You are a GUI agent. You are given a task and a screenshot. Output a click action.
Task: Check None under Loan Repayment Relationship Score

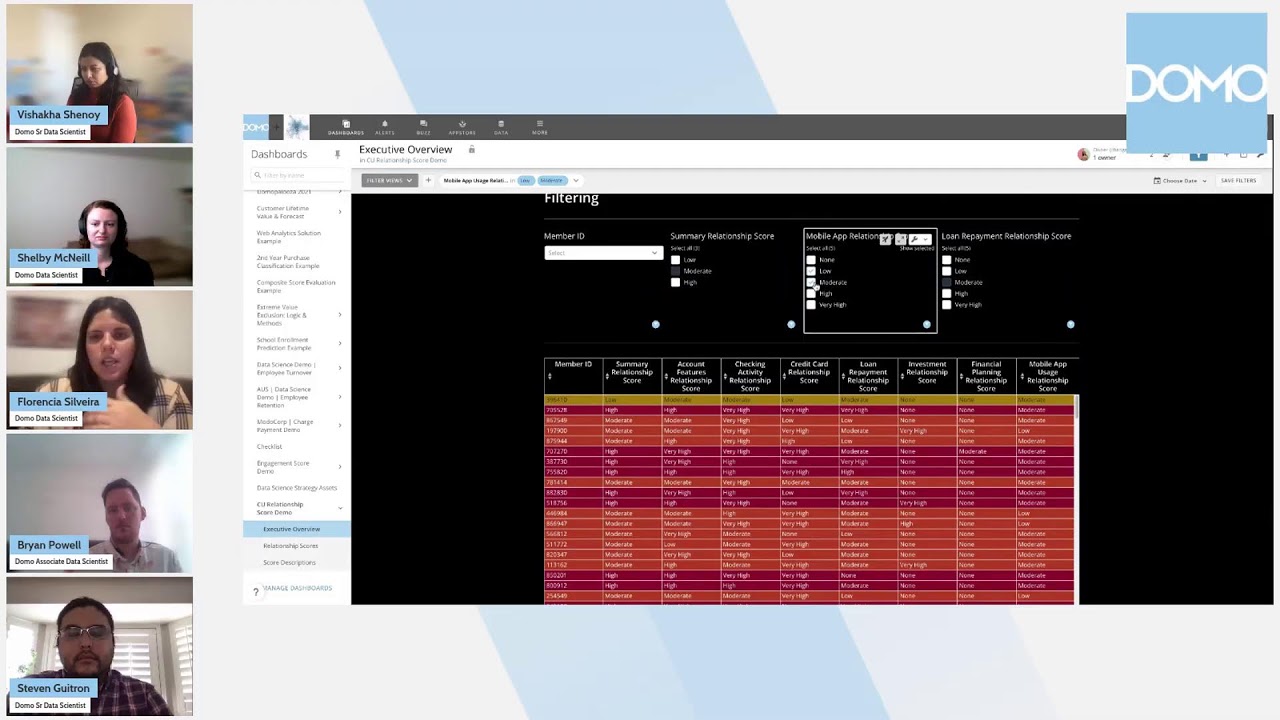(x=947, y=260)
